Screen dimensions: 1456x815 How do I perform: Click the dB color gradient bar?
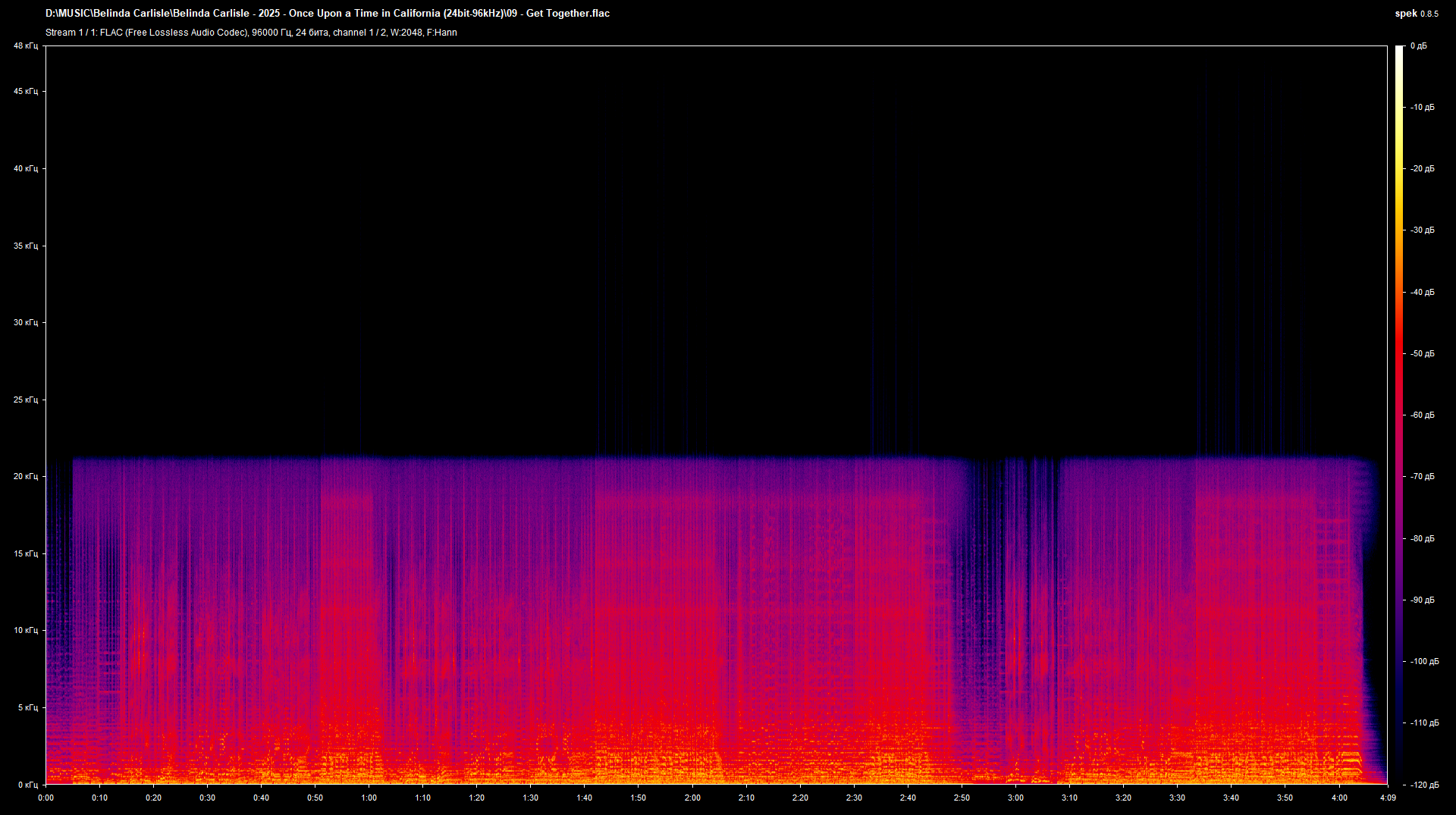(x=1399, y=415)
